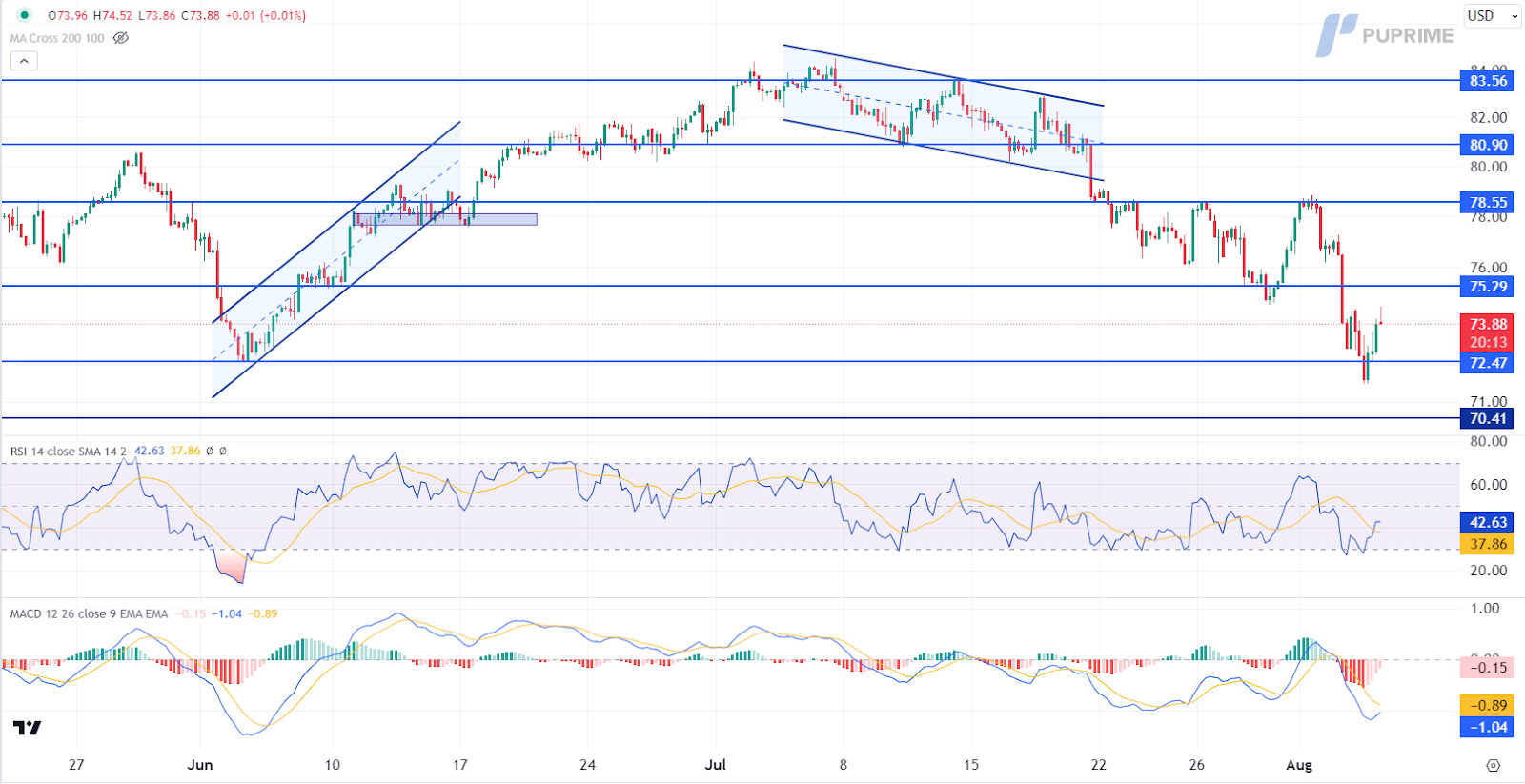Click the 82.00 price axis tick
Screen dimensions: 1525x784
[x=1488, y=118]
